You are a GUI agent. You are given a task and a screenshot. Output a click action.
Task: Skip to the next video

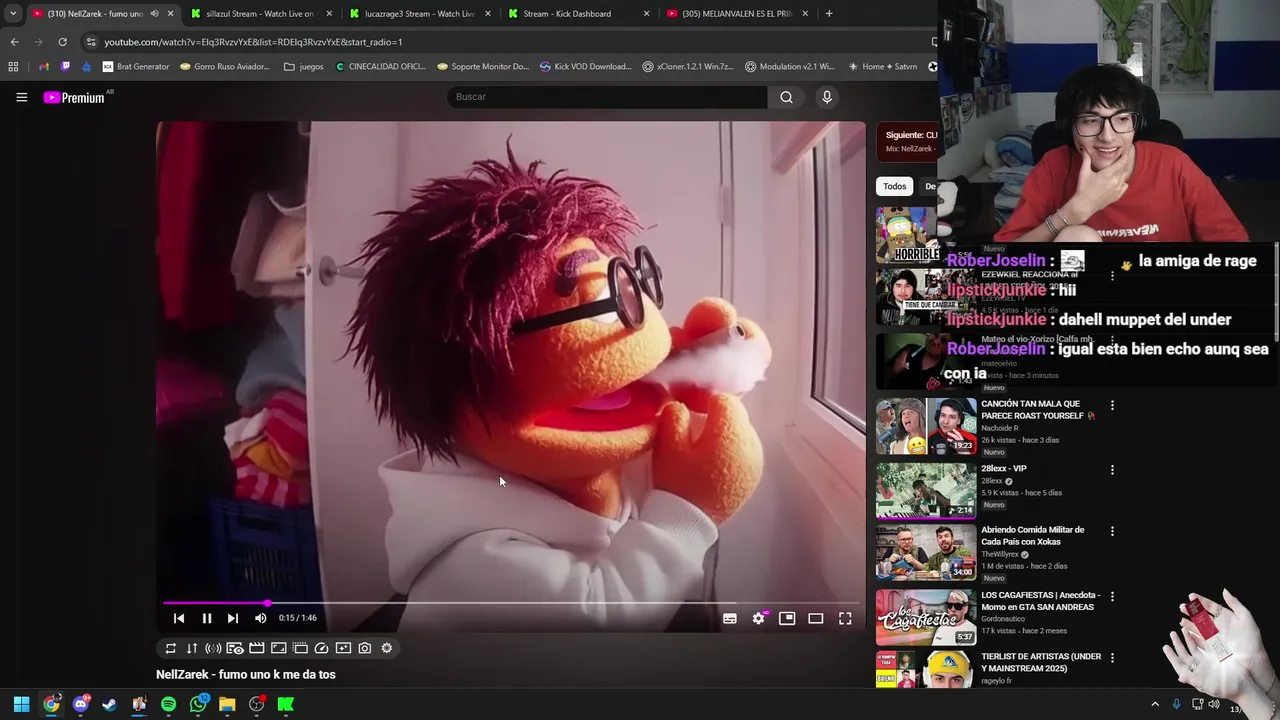click(x=233, y=618)
